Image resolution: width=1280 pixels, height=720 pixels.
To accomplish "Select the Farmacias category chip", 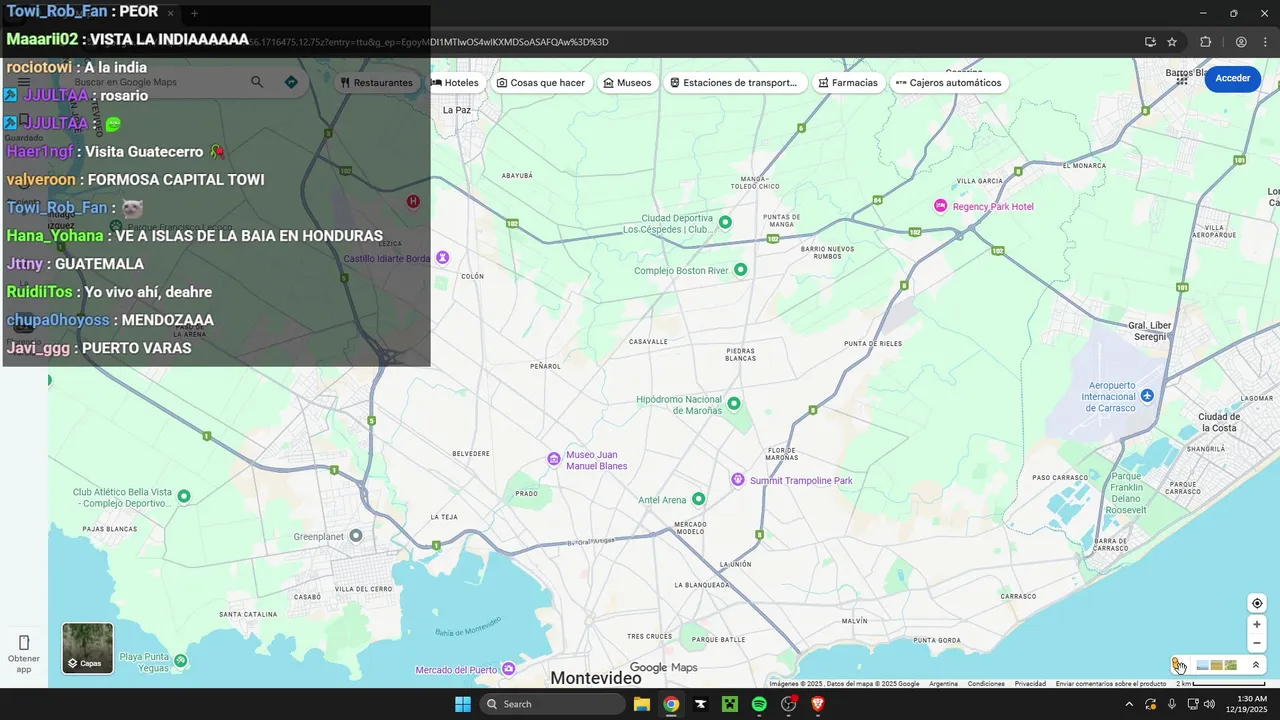I will pyautogui.click(x=848, y=83).
